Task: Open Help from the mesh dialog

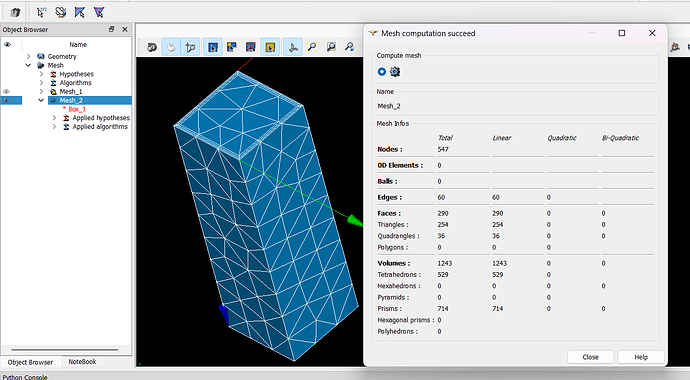Action: click(641, 357)
